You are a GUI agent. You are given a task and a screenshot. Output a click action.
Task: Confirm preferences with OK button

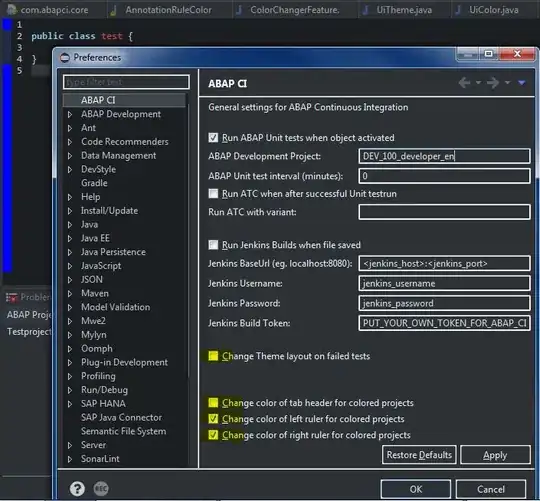tap(416, 489)
